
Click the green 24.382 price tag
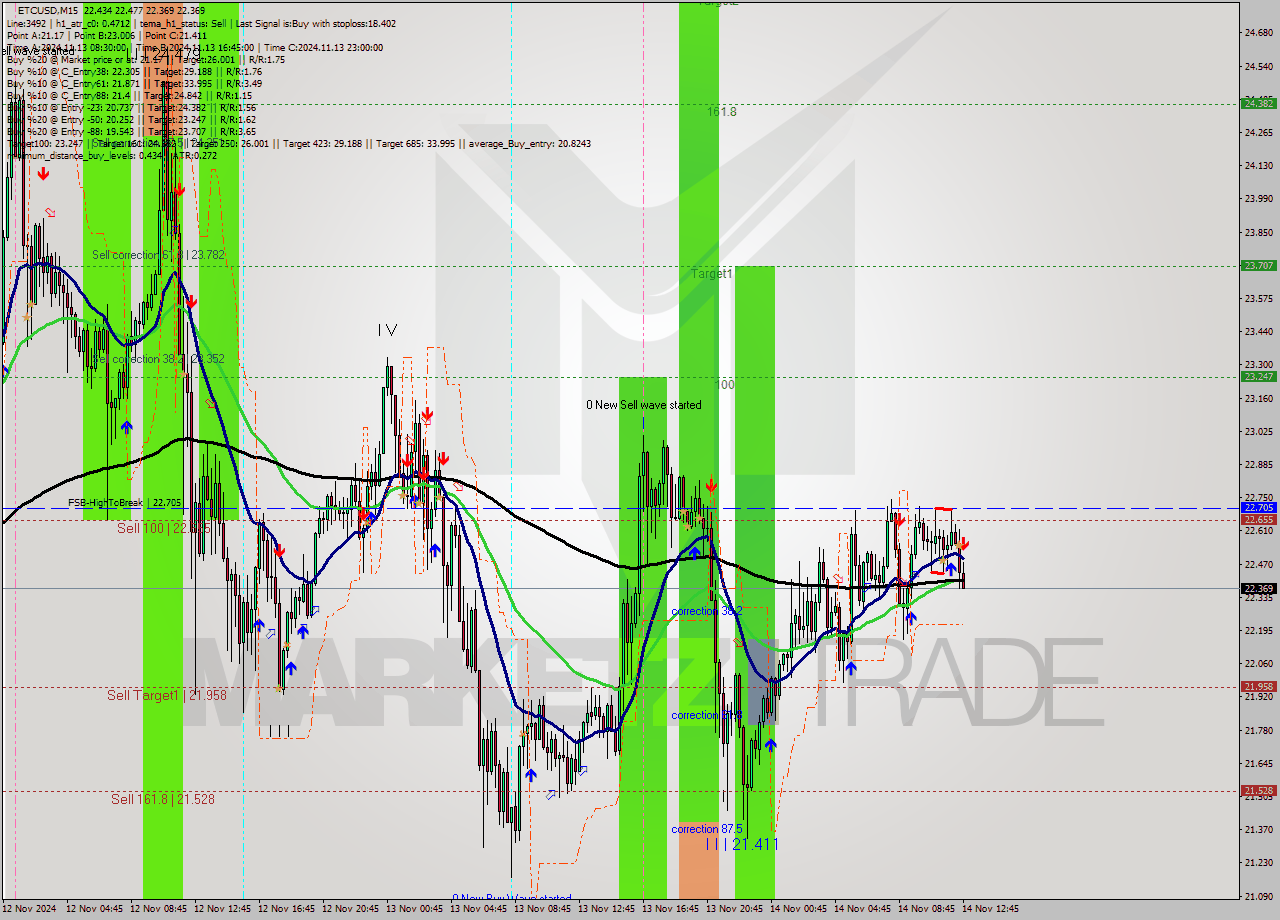coord(1258,103)
